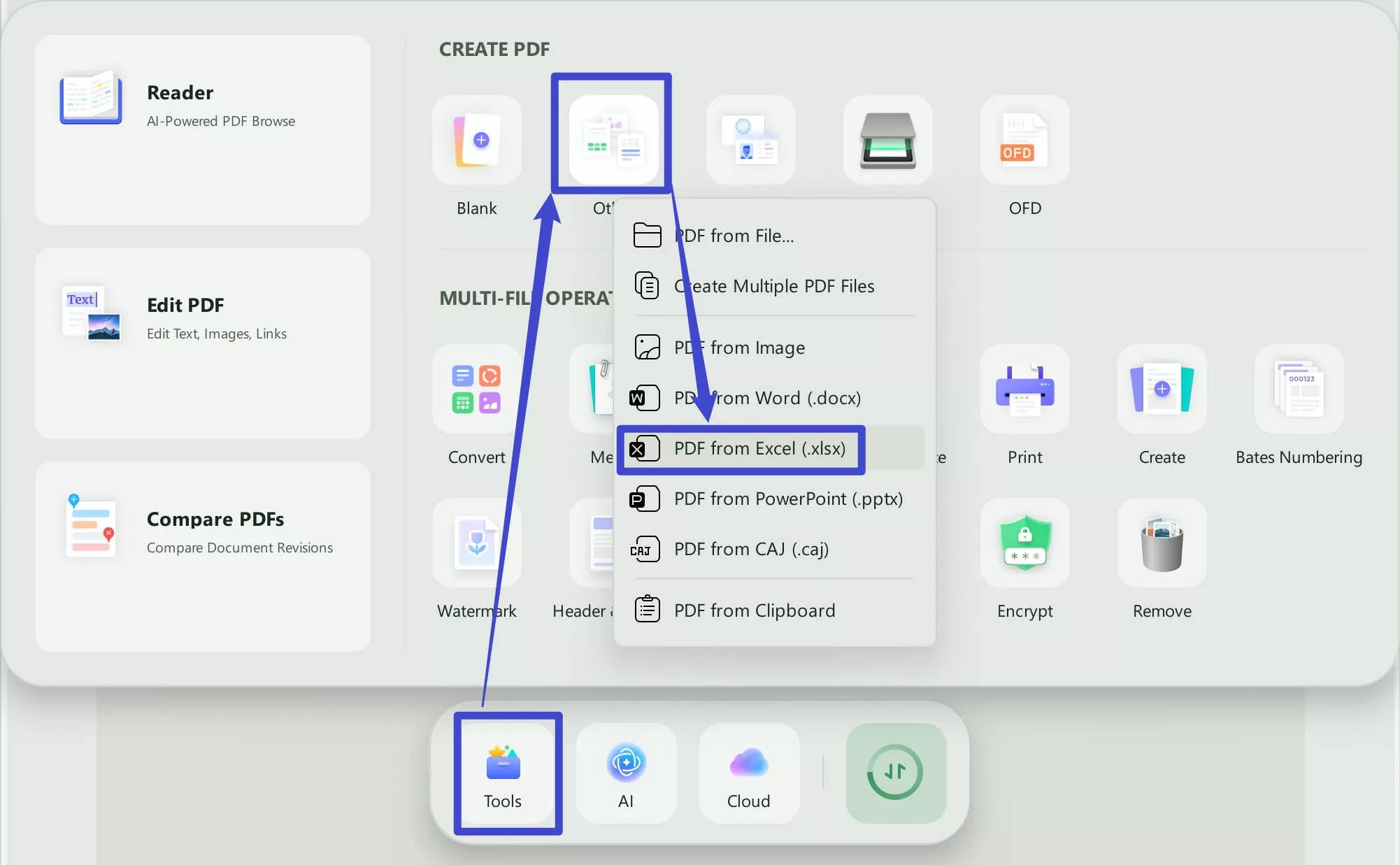Switch to the AI panel in the dock
The height and width of the screenshot is (865, 1400).
[625, 773]
